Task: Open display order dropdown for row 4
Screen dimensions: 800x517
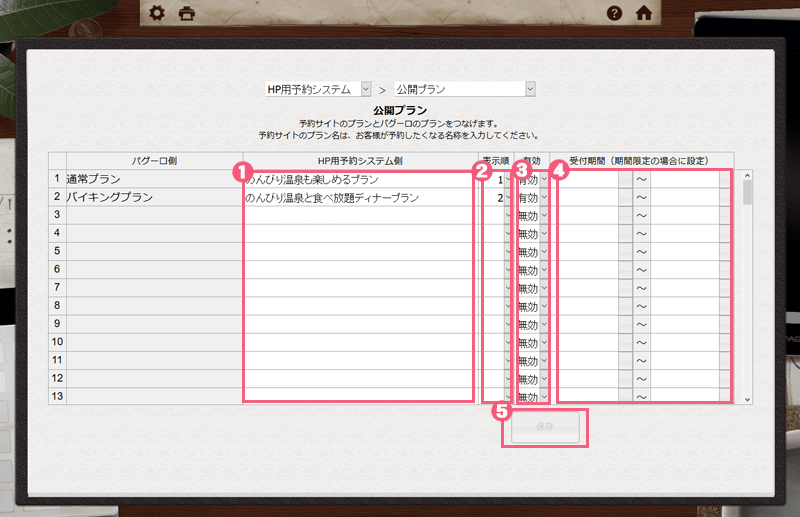Action: [508, 234]
